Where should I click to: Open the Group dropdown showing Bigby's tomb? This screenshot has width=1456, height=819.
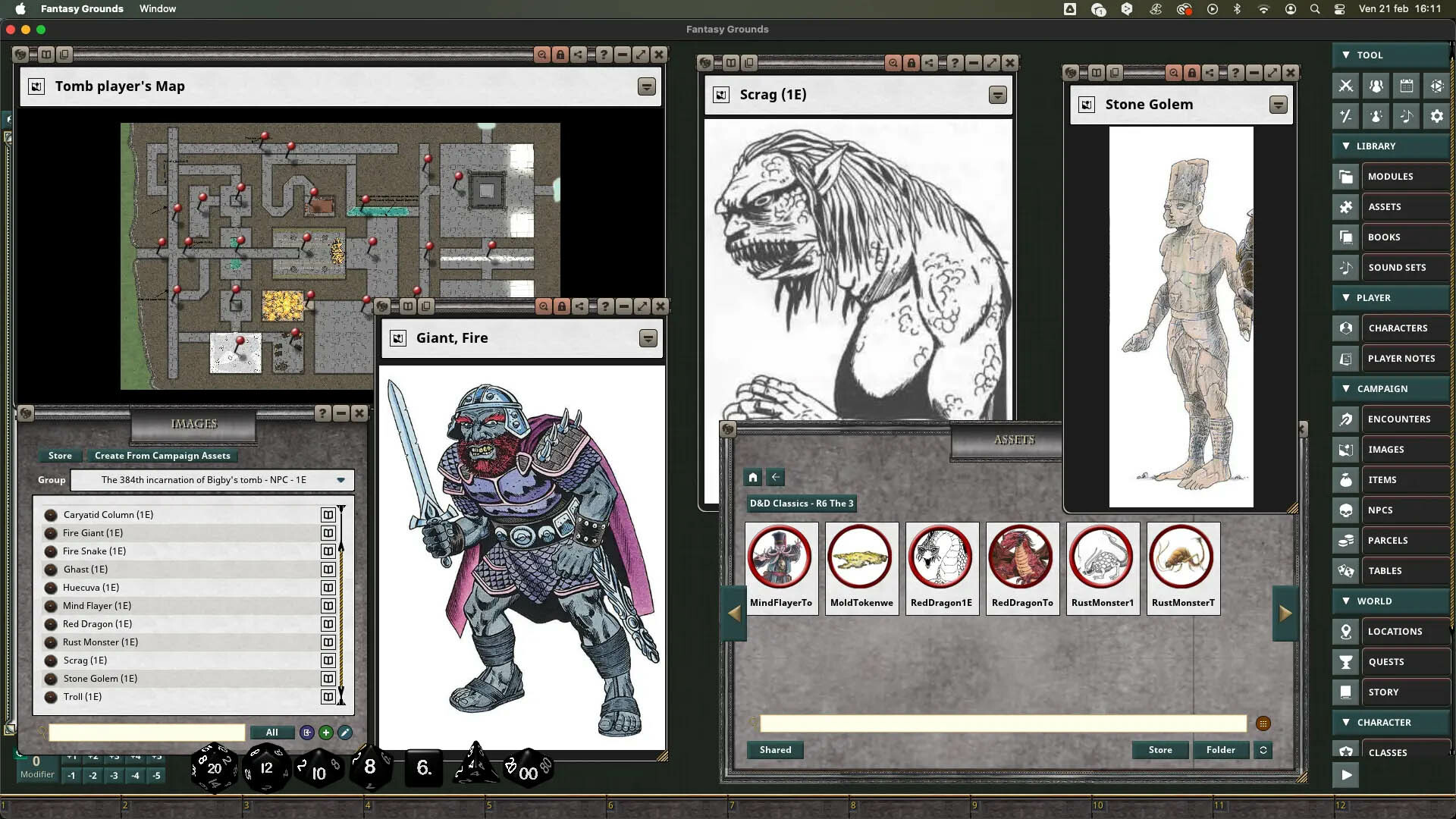click(x=212, y=479)
